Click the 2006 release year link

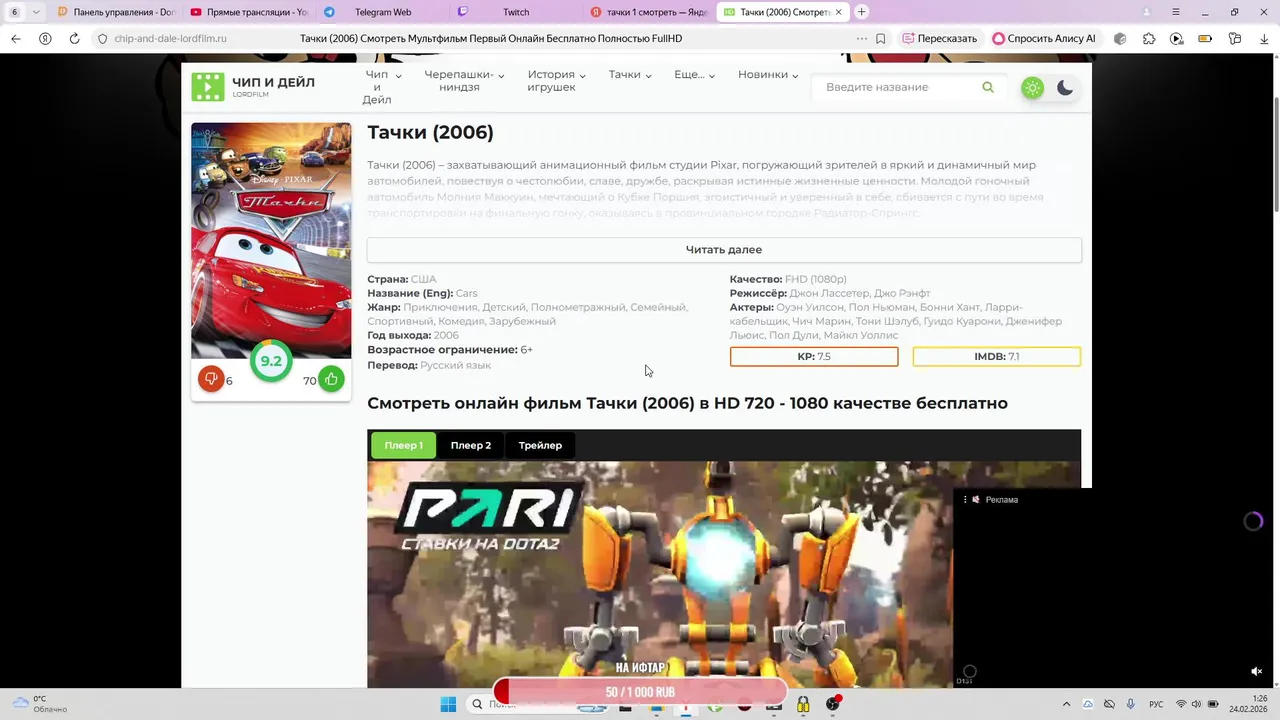click(446, 336)
